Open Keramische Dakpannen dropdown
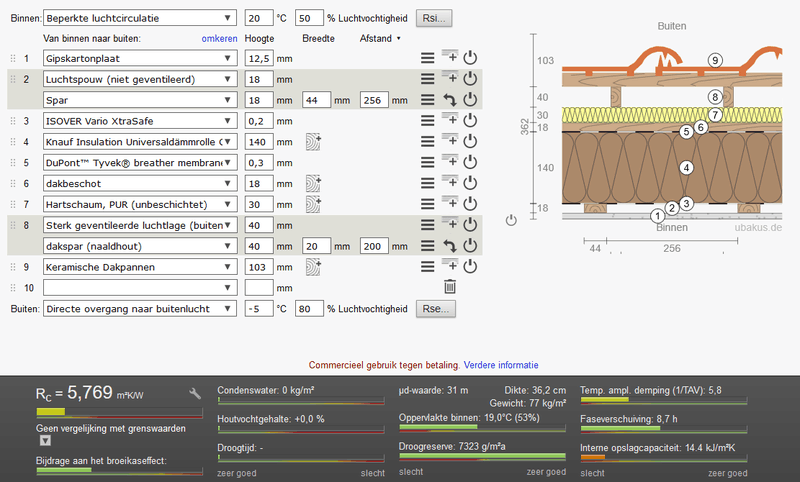The image size is (800, 482). (140, 267)
